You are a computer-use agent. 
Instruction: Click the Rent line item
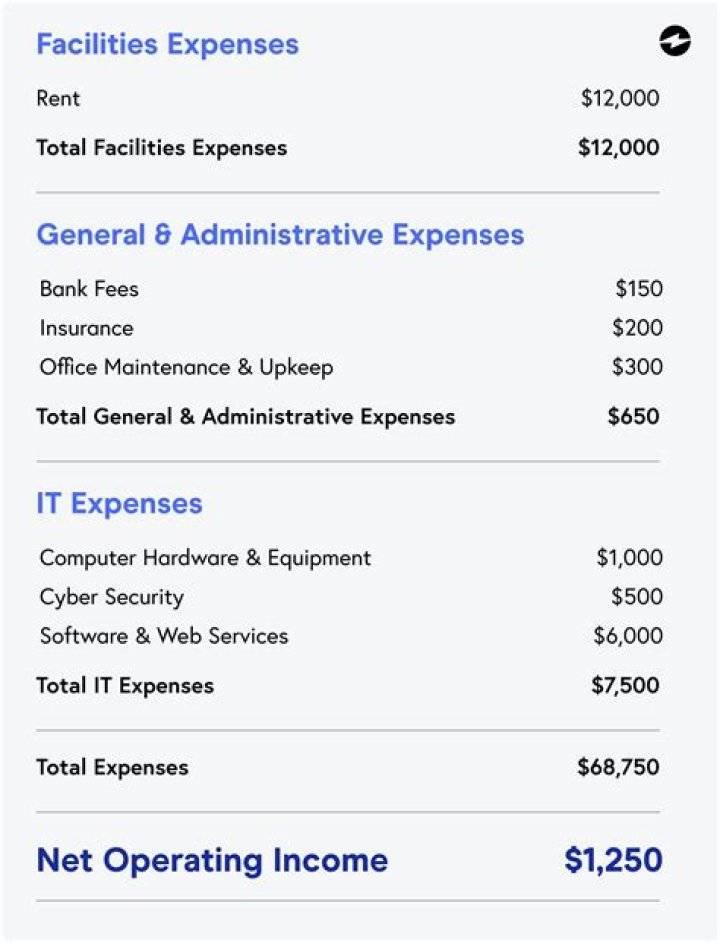coord(58,98)
